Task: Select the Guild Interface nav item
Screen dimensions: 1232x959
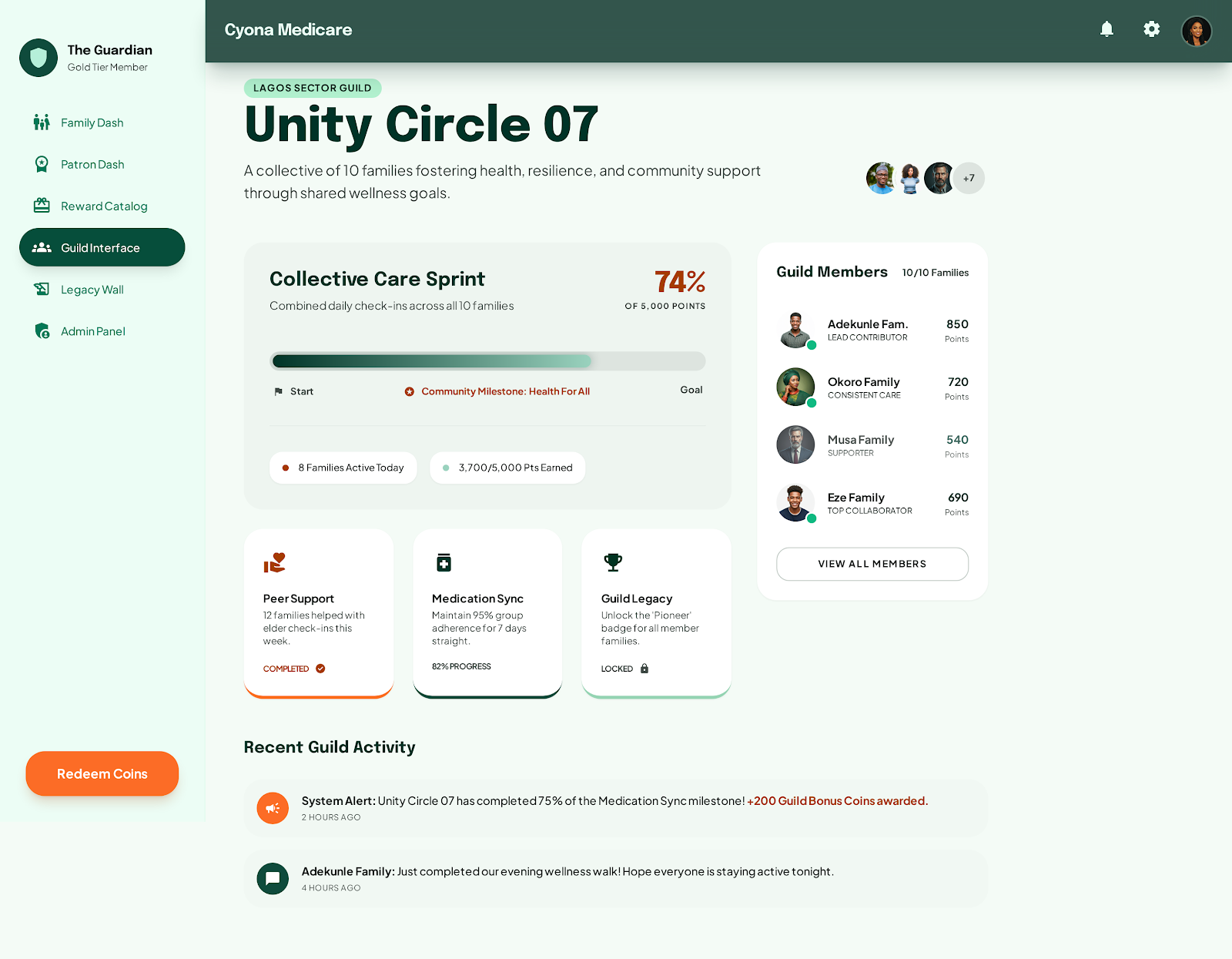Action: coord(102,247)
